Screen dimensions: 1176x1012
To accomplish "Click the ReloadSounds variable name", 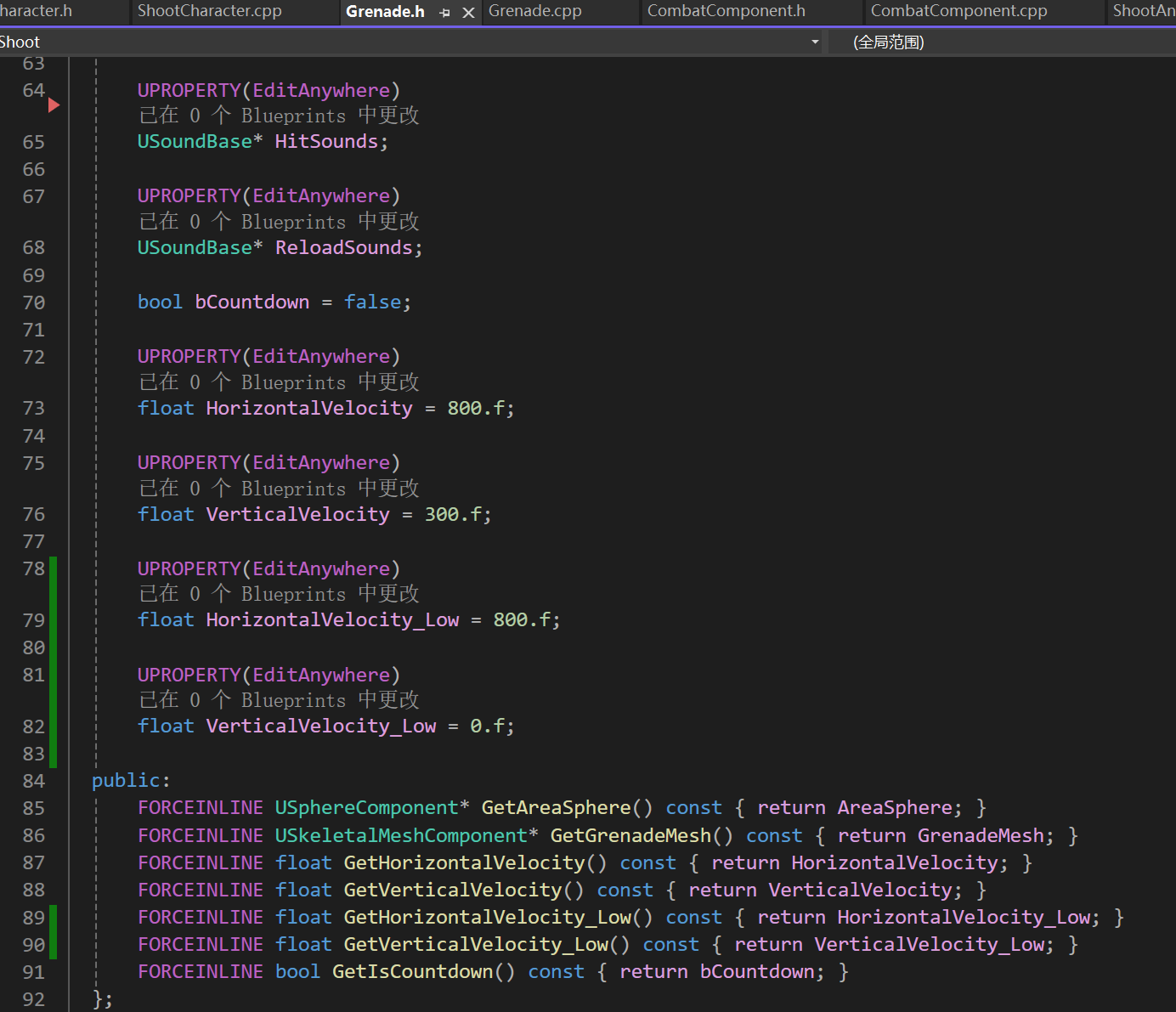I will (343, 247).
